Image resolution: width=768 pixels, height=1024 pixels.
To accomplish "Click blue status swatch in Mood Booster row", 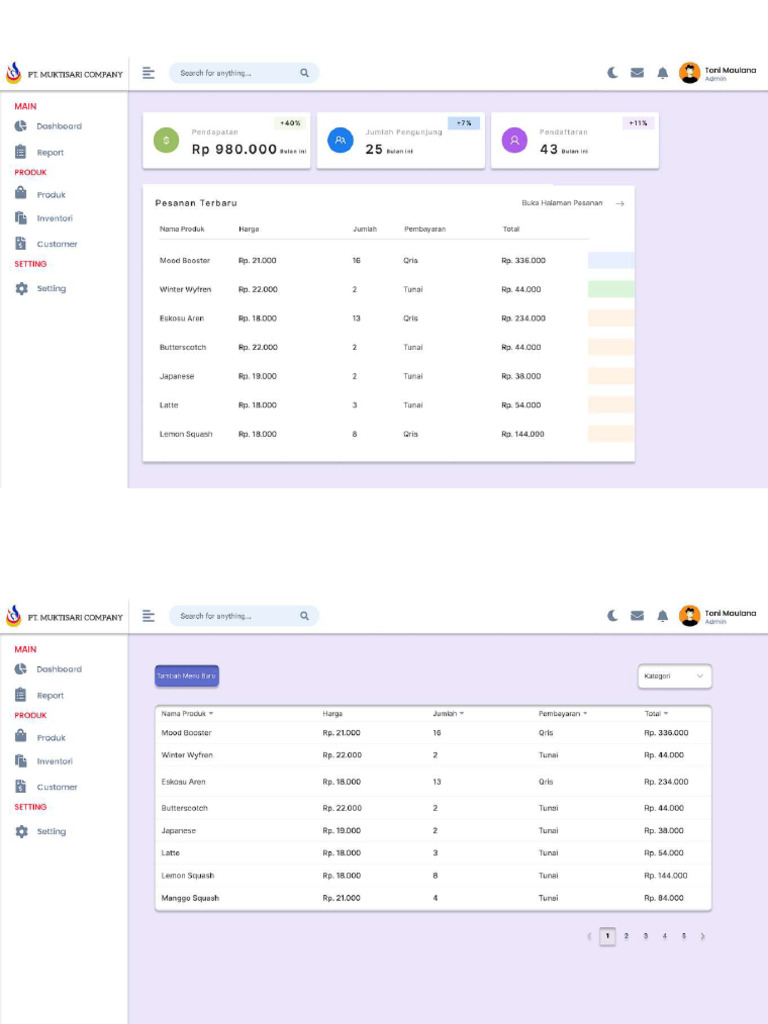I will point(611,260).
